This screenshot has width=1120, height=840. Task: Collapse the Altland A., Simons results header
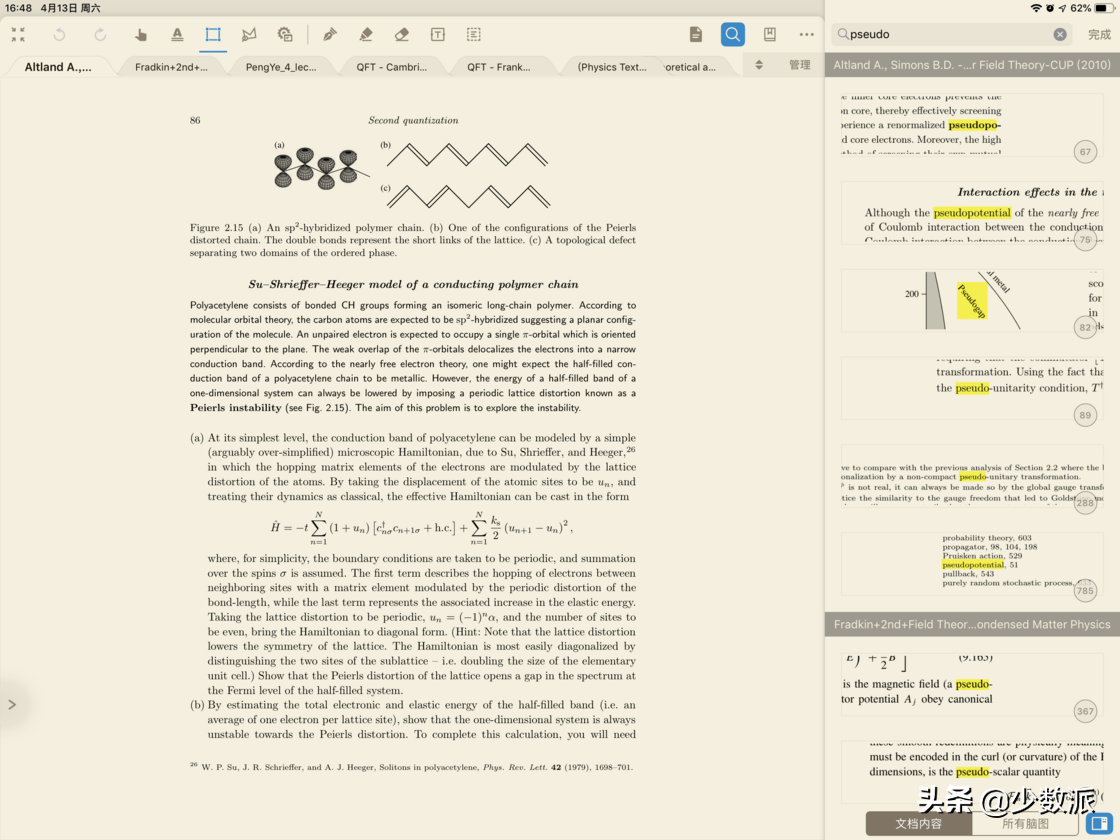972,64
